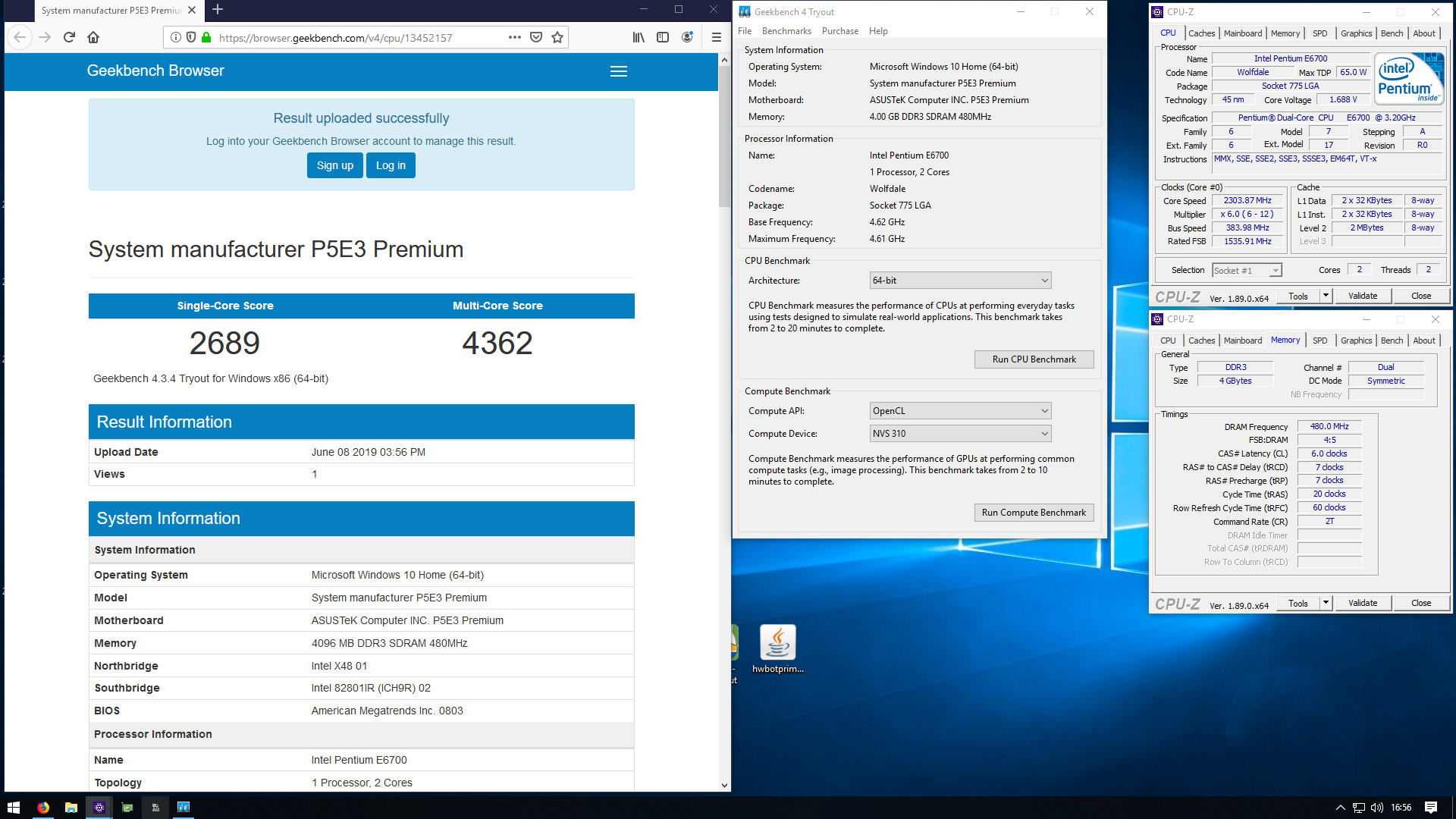Screen dimensions: 1456x819
Task: Open the Architecture 64-bit dropdown
Action: (960, 281)
